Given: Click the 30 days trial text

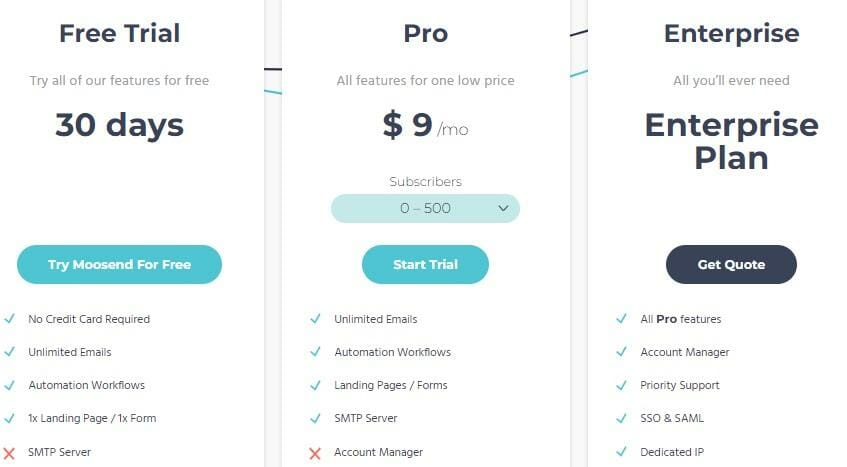Looking at the screenshot, I should click(x=119, y=125).
